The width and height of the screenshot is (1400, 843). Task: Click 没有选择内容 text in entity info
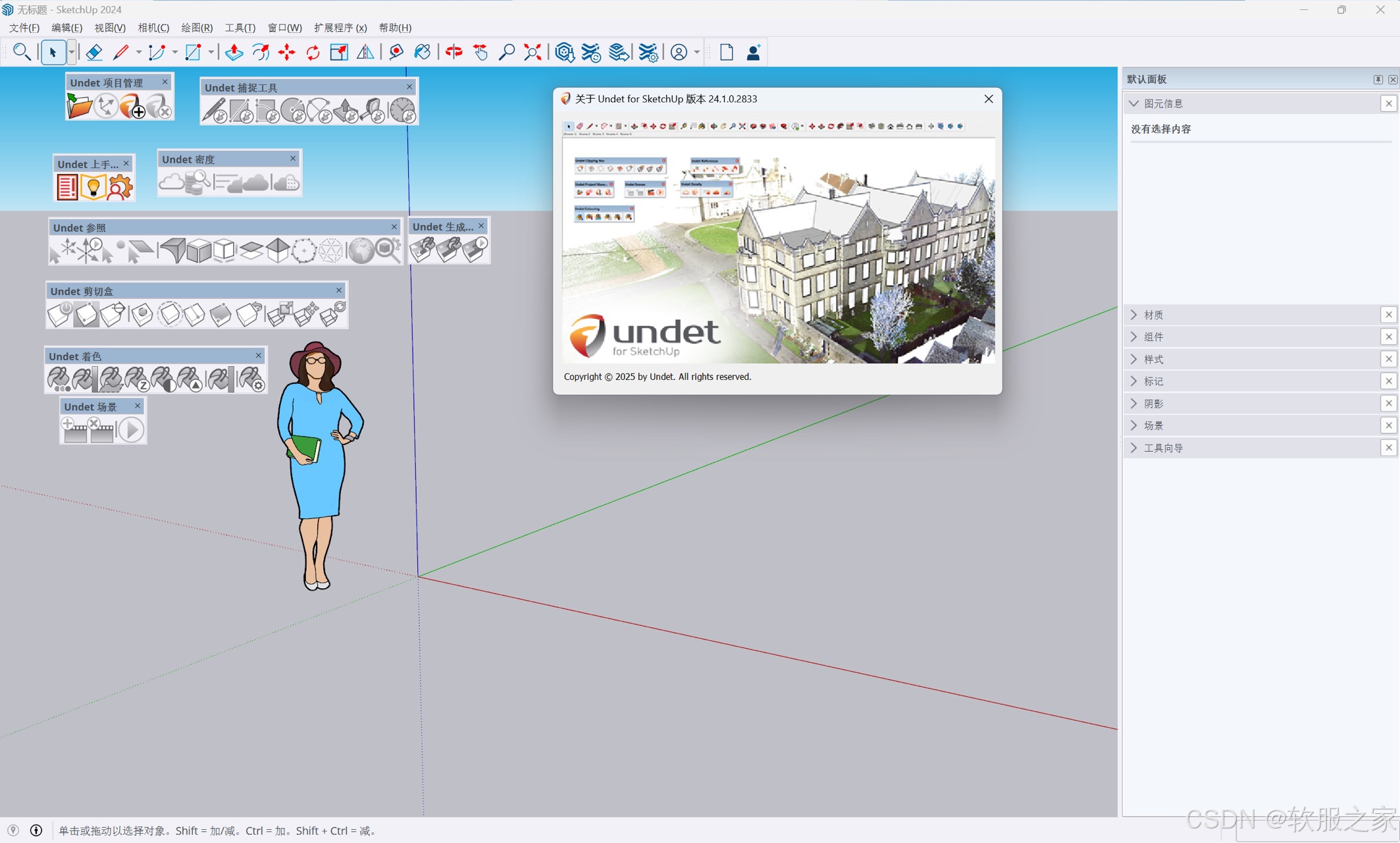1161,129
